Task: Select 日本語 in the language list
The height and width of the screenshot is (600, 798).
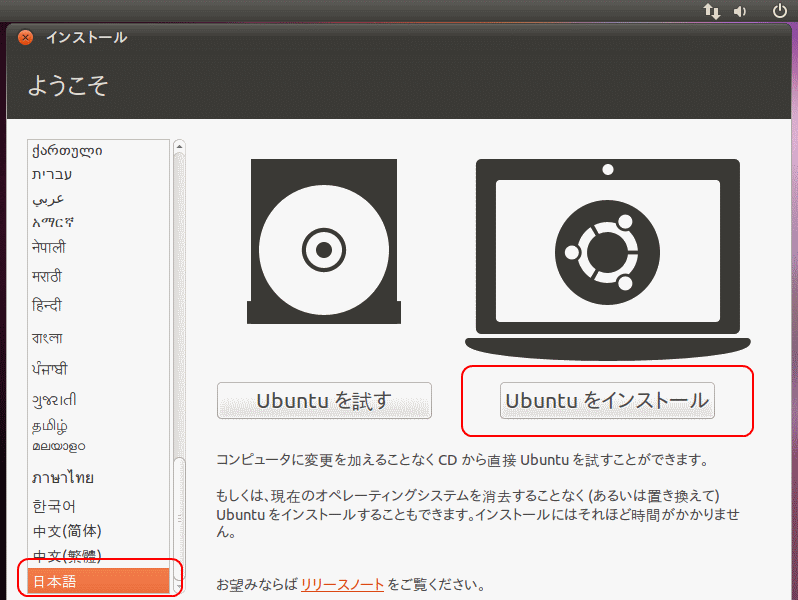Action: coord(98,581)
